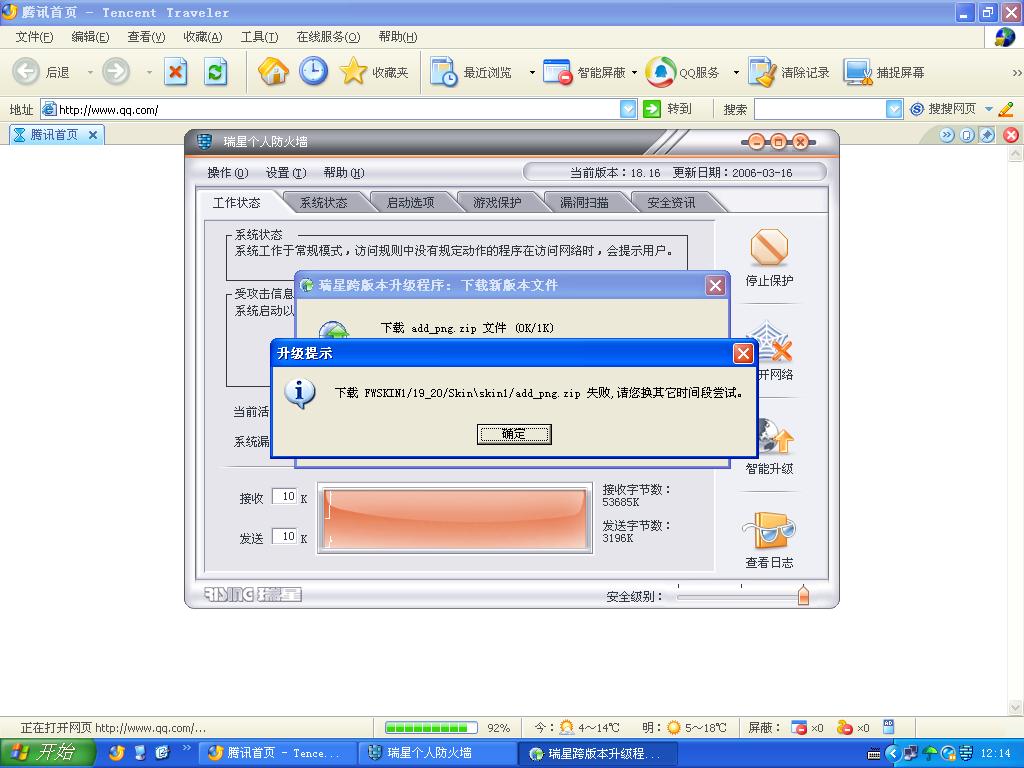Expand back history dropdown arrow
The width and height of the screenshot is (1024, 768).
pyautogui.click(x=90, y=72)
